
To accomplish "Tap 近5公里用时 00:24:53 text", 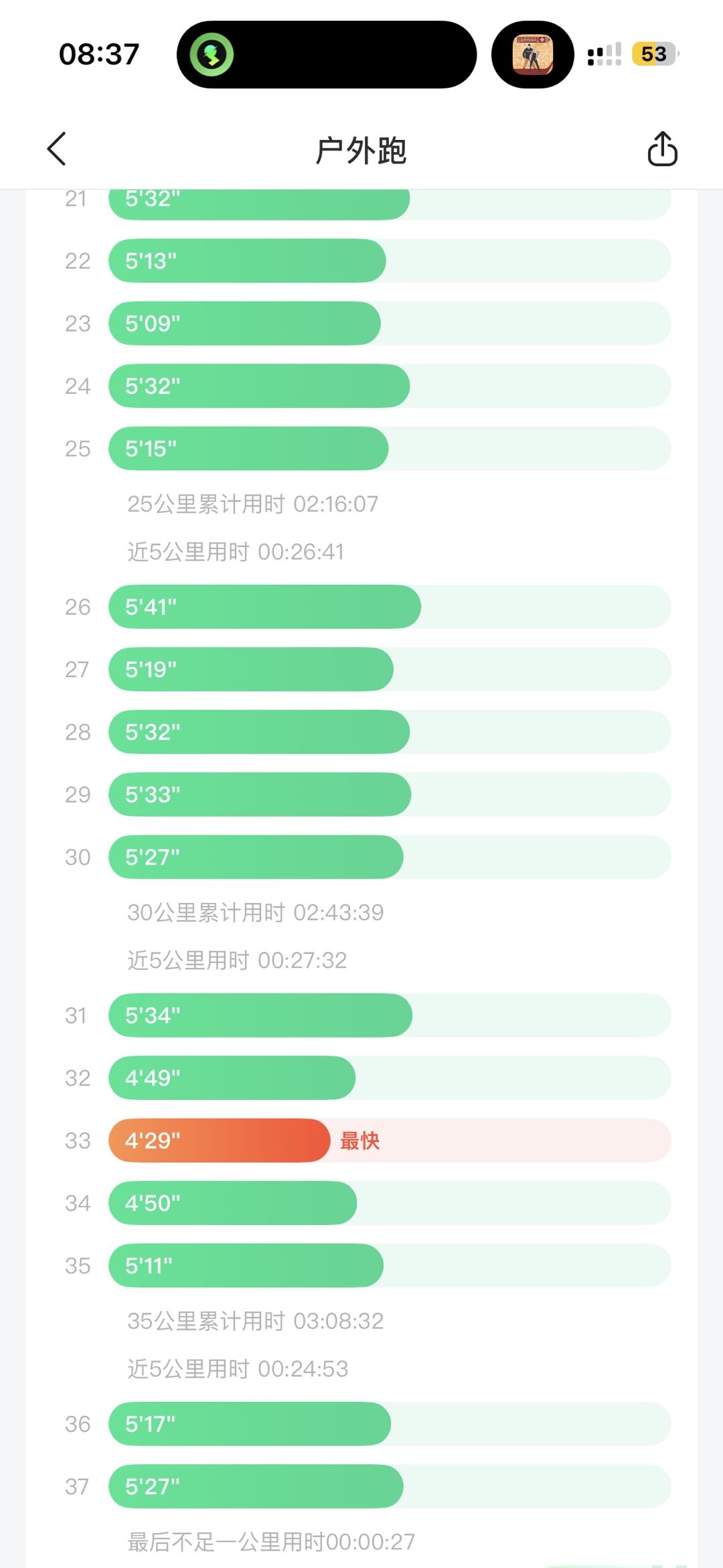I will (x=238, y=1369).
